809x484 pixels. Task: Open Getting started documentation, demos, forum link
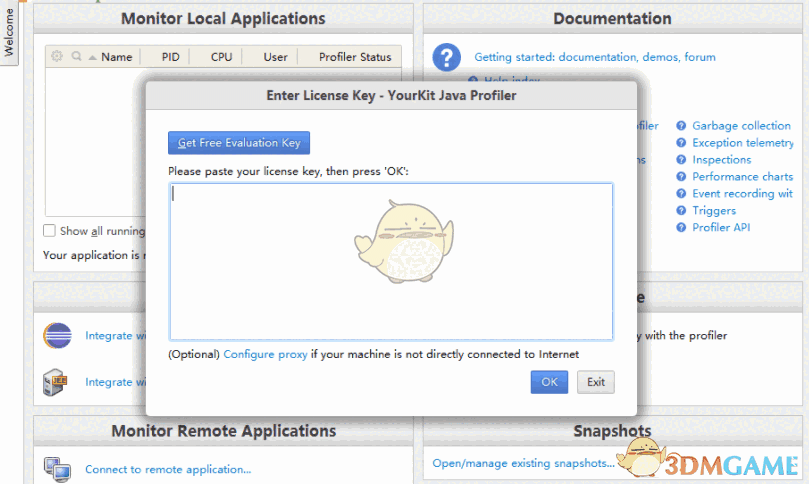point(595,57)
